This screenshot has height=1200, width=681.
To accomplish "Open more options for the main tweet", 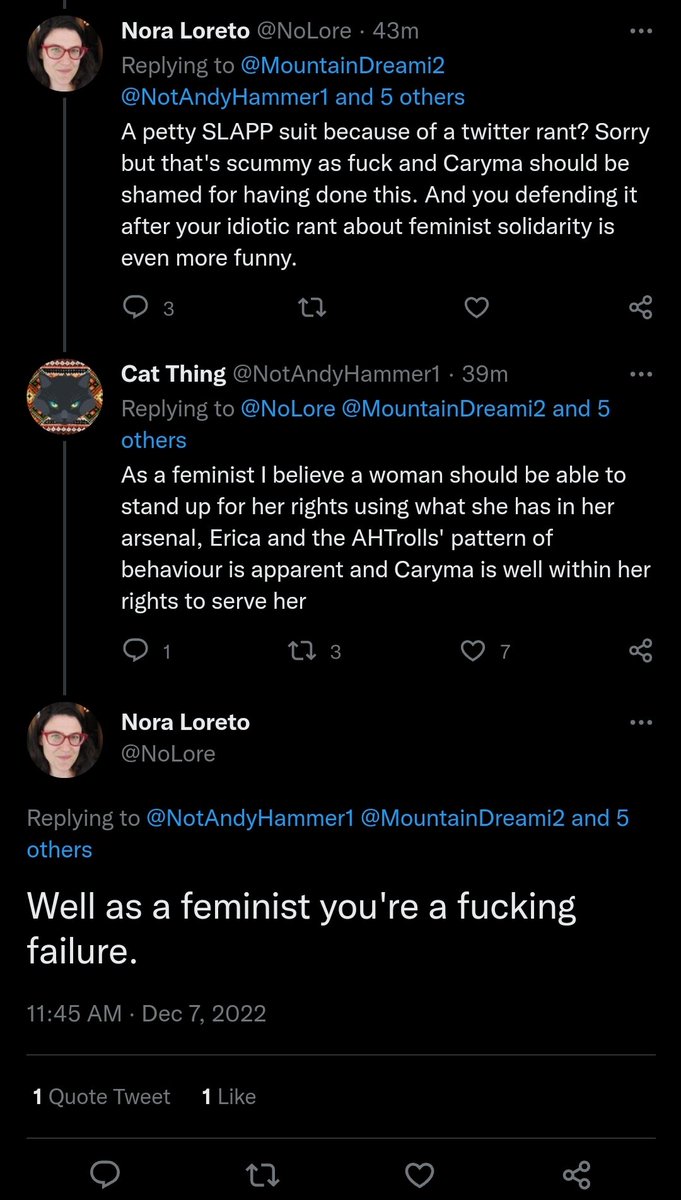I will click(x=640, y=722).
